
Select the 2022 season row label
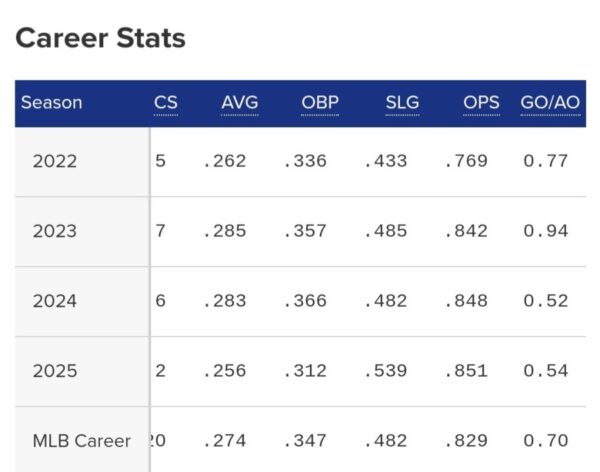coord(53,161)
